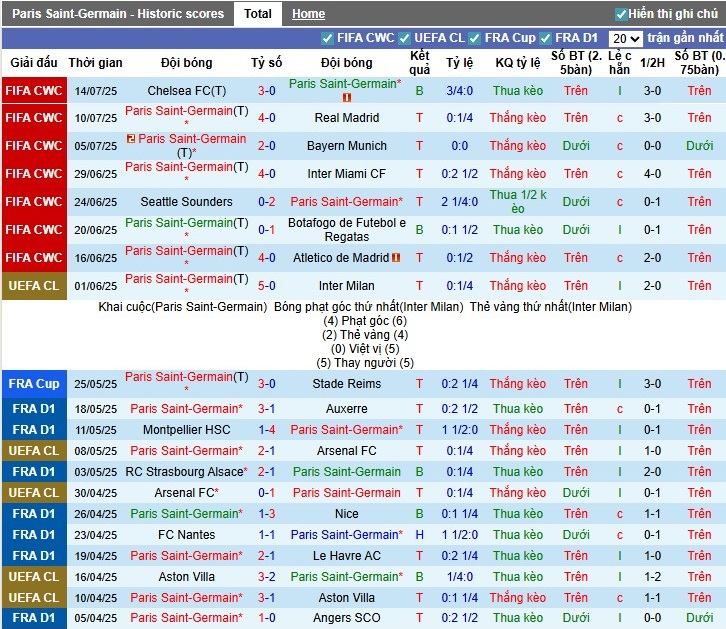This screenshot has height=629, width=726.
Task: Uncheck the UEFA CL filter checkbox
Action: coord(405,38)
